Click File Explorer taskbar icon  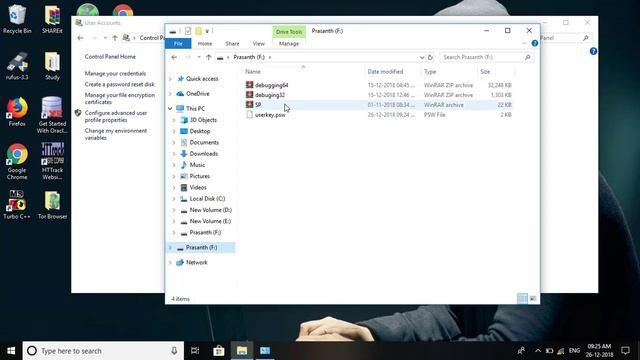[242, 351]
